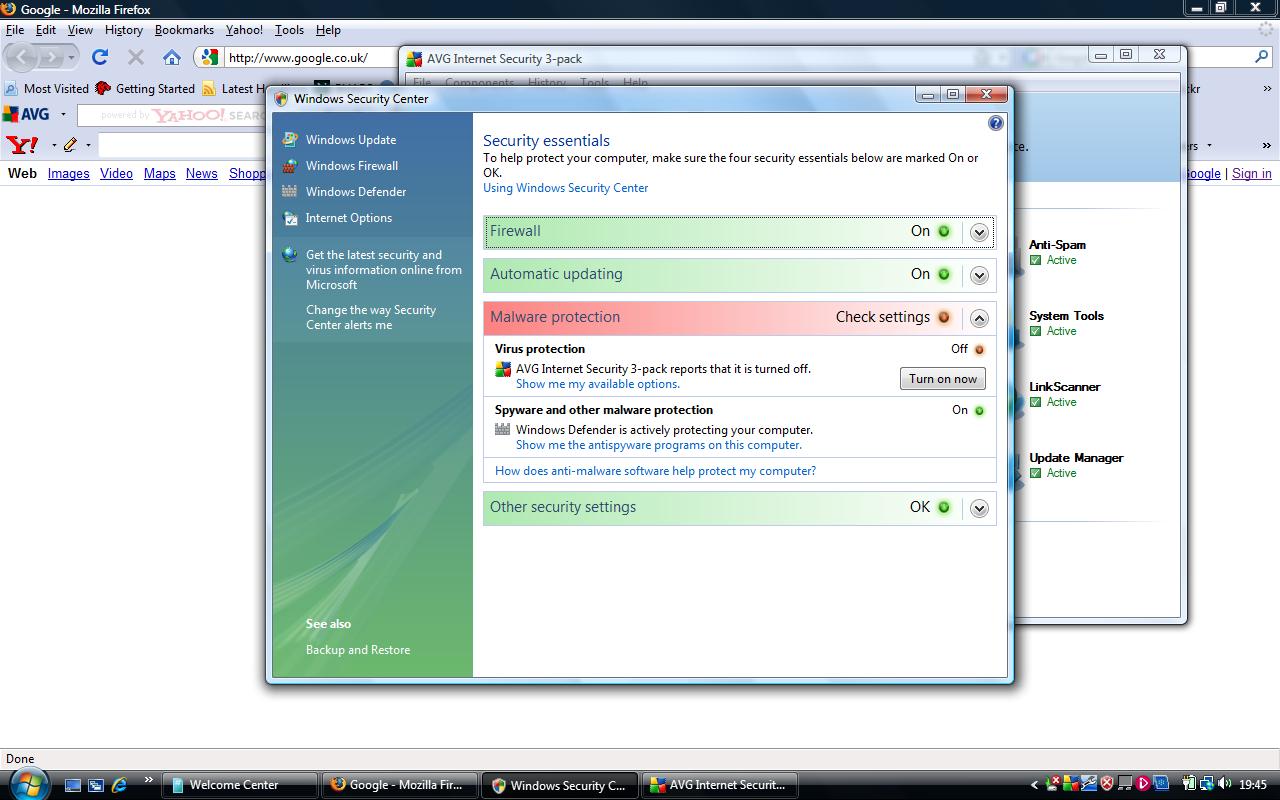Open Backup and Restore link

pos(358,650)
